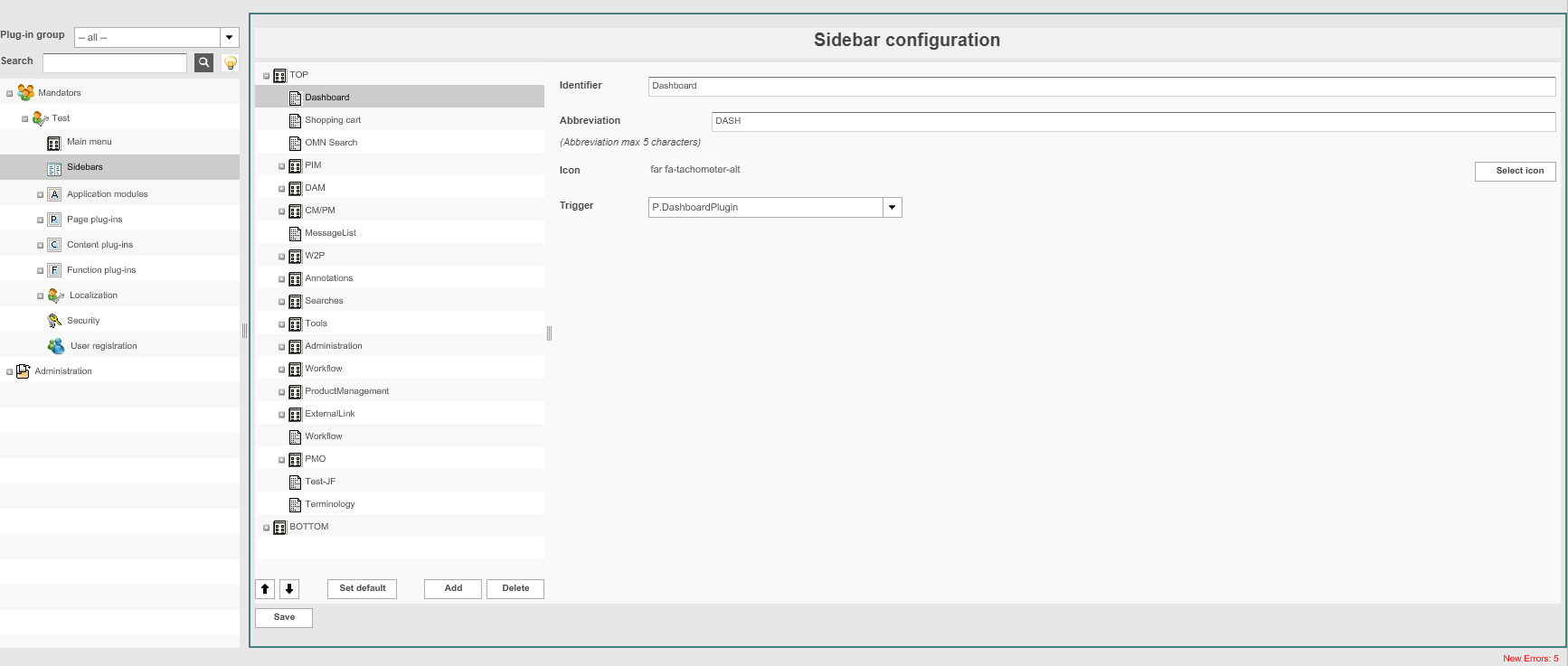Select User registration in the left tree
The height and width of the screenshot is (666, 1568).
(x=104, y=346)
